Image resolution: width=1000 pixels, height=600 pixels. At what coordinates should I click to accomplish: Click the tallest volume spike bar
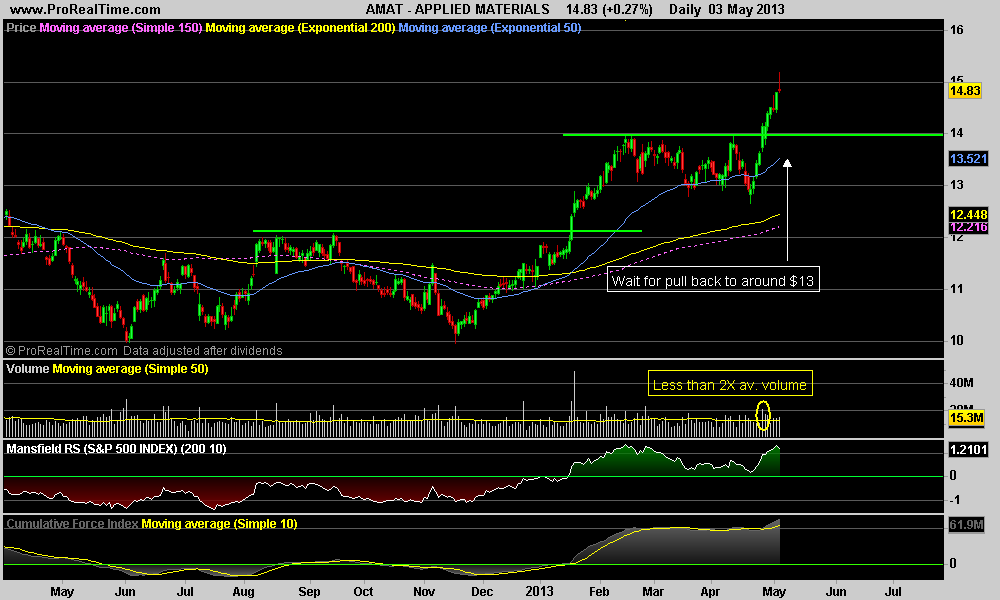[575, 404]
